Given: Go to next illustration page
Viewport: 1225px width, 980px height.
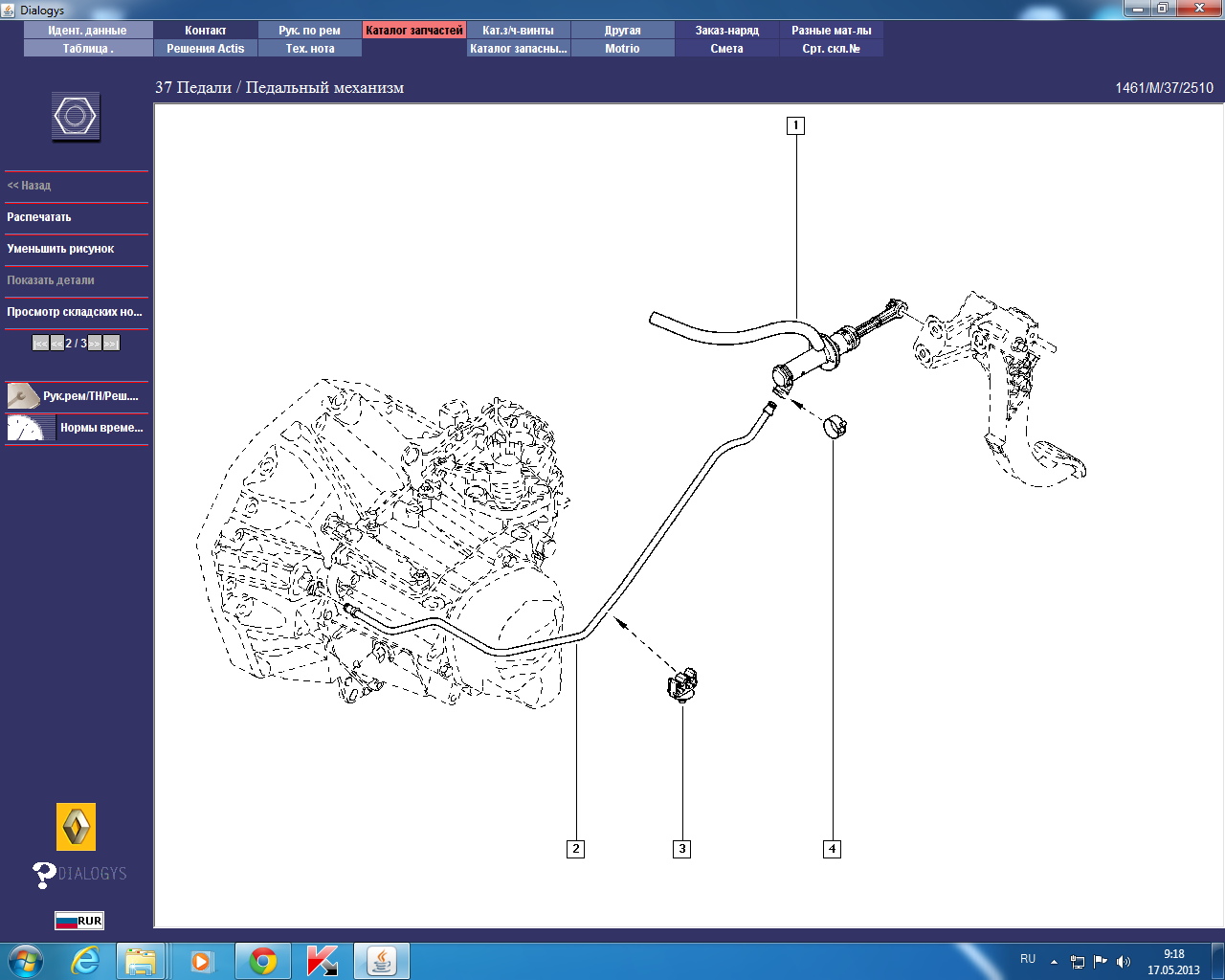Looking at the screenshot, I should click(95, 344).
